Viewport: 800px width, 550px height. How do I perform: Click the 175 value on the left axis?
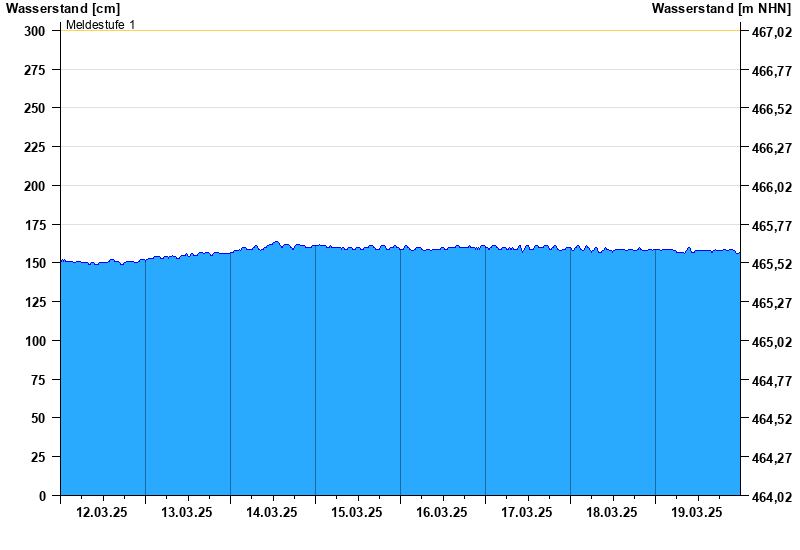pos(35,225)
